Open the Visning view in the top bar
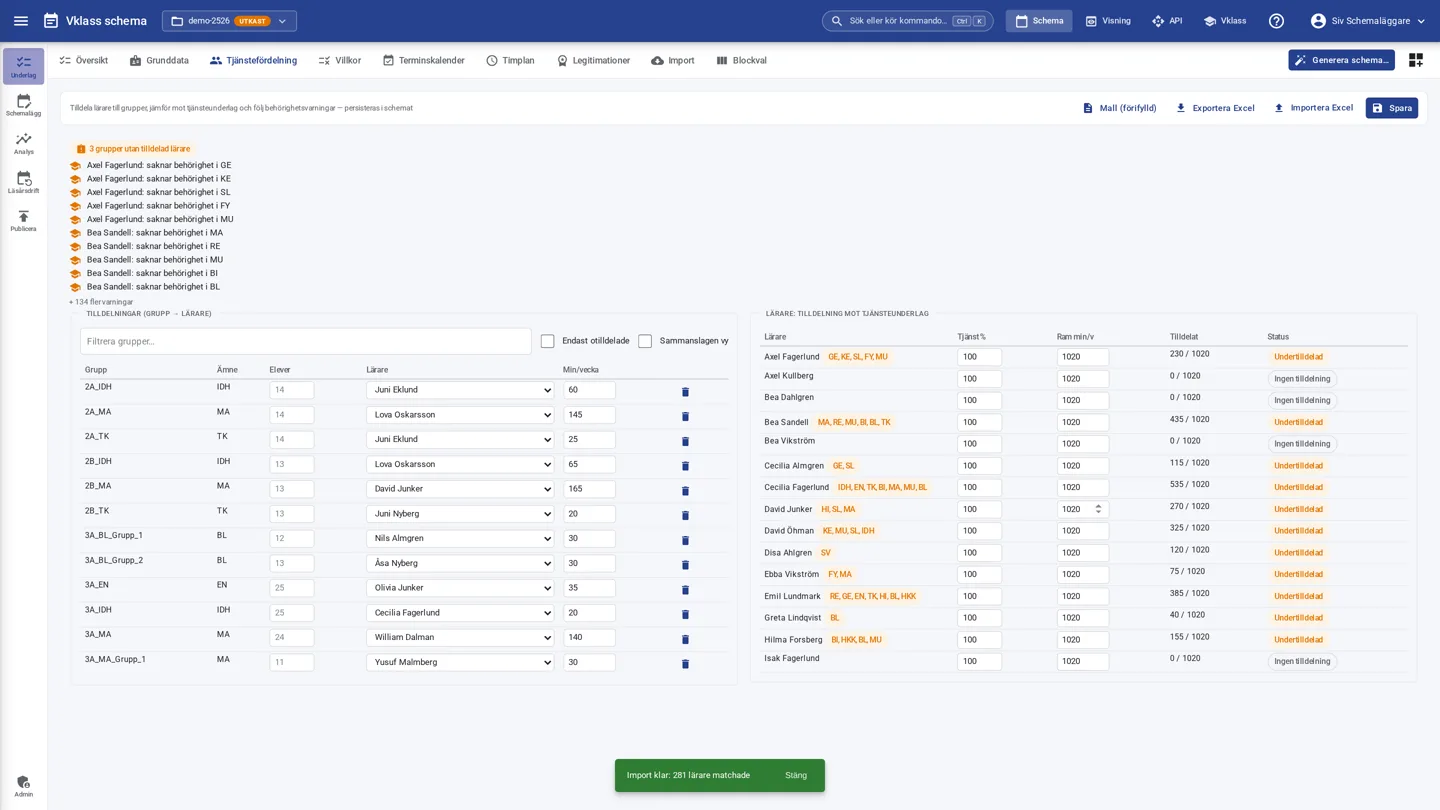Image resolution: width=1440 pixels, height=810 pixels. click(1108, 21)
